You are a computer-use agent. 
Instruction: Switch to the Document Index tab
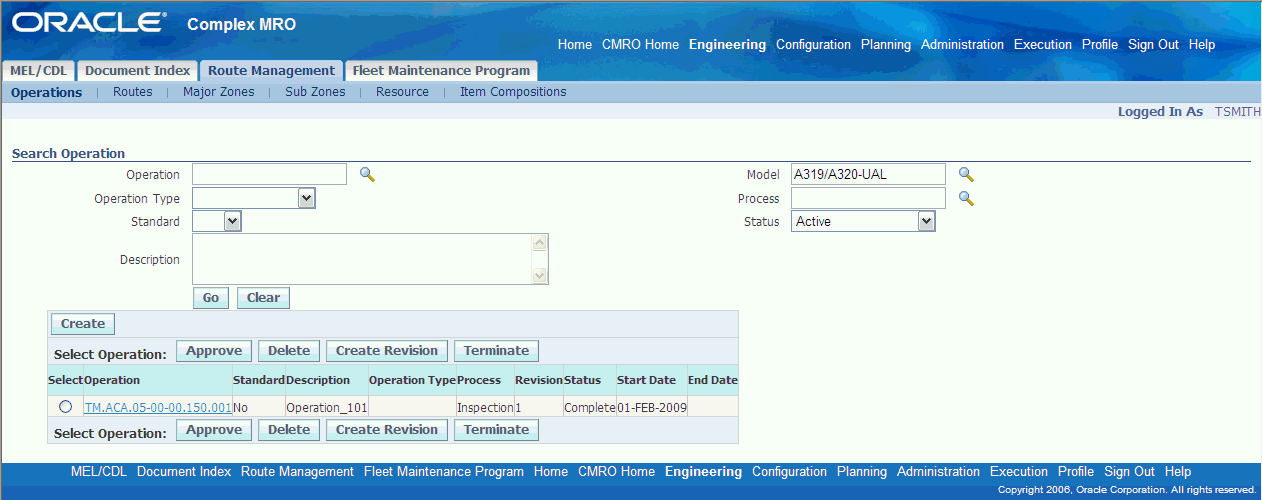coord(137,71)
